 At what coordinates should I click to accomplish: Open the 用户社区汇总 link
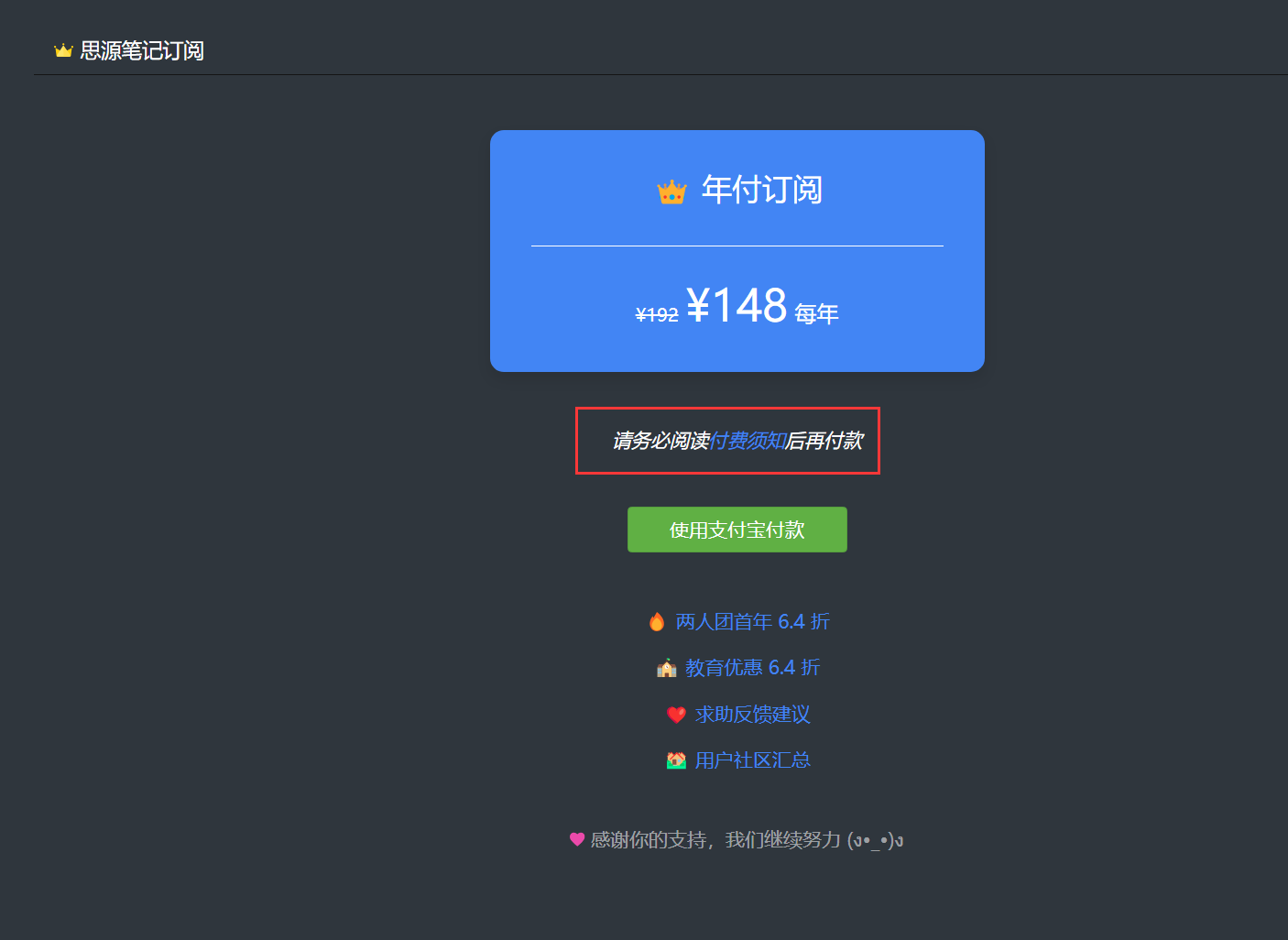753,760
